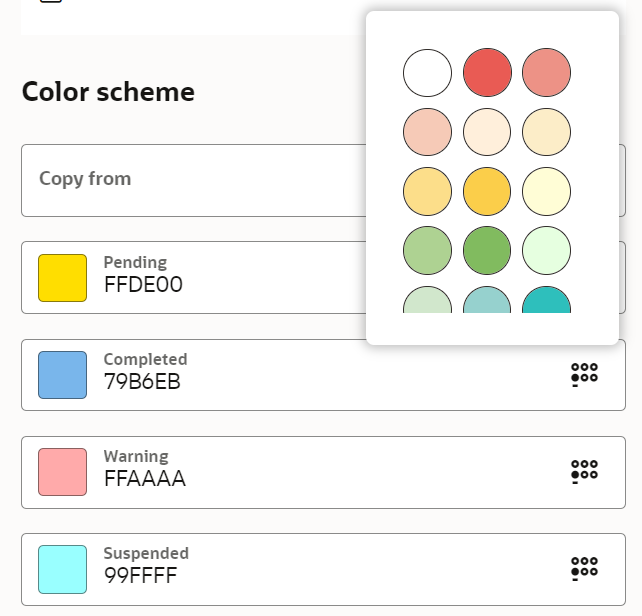Pick the salmon pink circle beside red
642x616 pixels.
pyautogui.click(x=547, y=73)
